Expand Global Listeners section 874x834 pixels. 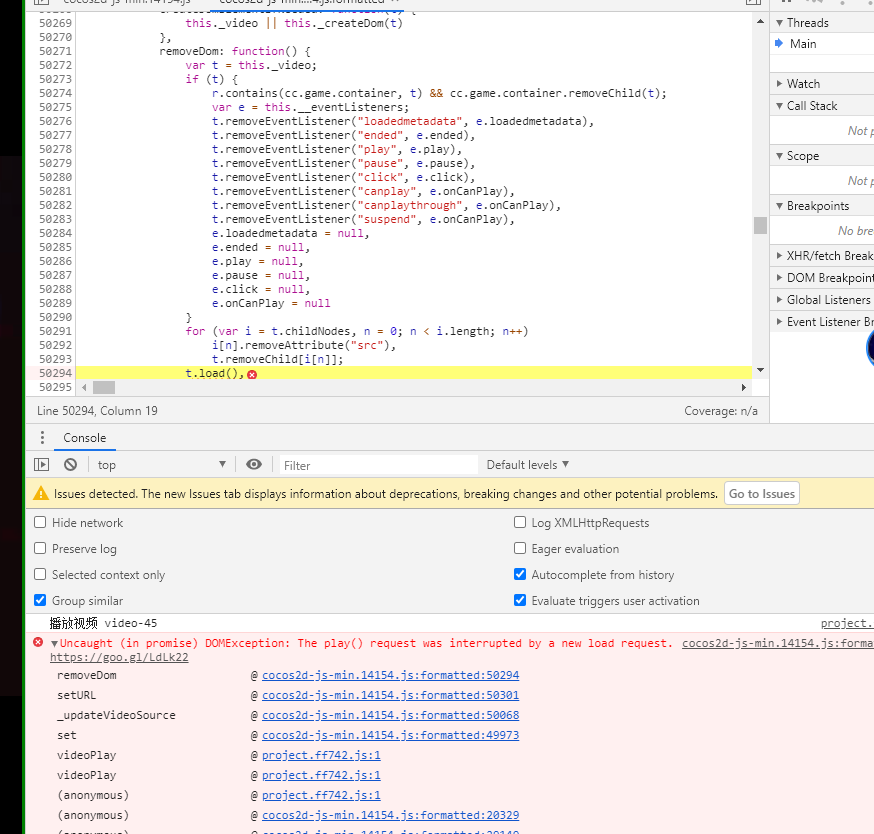(780, 300)
